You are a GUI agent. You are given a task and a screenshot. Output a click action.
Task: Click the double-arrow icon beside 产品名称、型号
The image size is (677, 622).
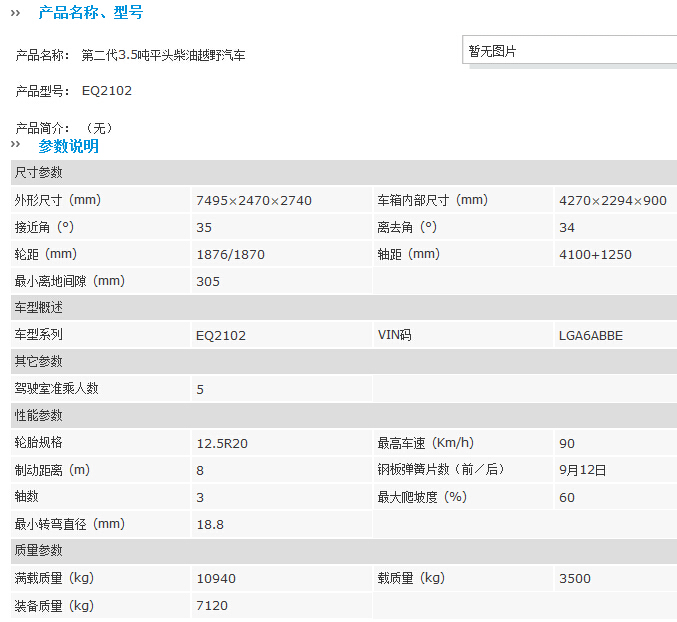[16, 13]
